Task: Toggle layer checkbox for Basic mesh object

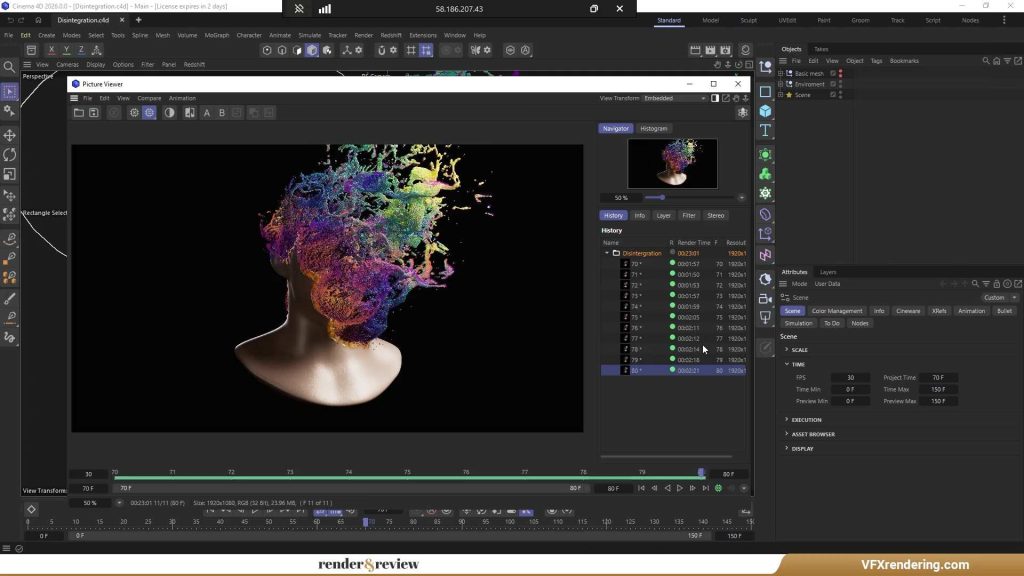Action: coord(832,73)
